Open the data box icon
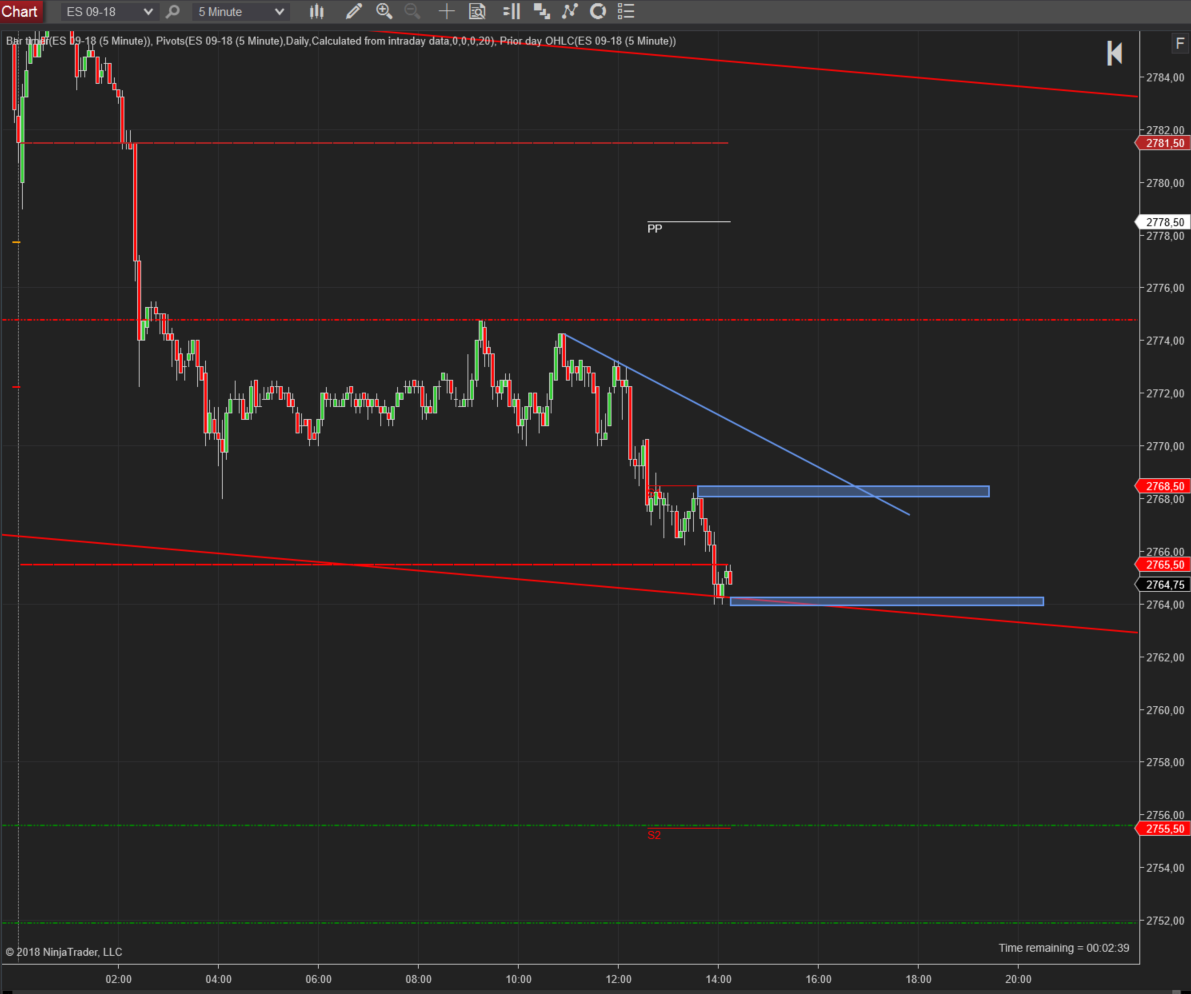Viewport: 1191px width, 994px height. tap(477, 11)
